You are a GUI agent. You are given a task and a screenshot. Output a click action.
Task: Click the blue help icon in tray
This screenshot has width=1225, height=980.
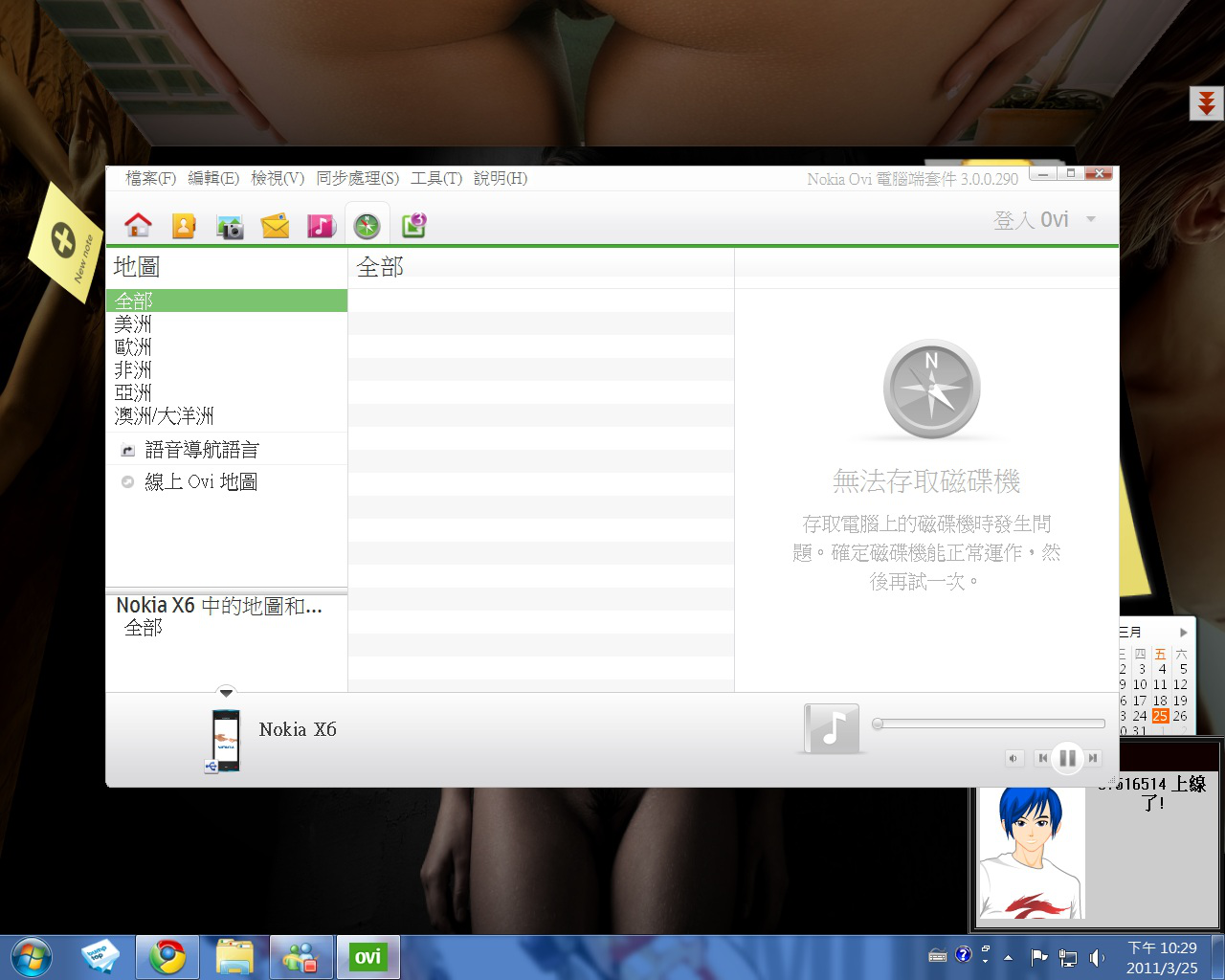964,954
